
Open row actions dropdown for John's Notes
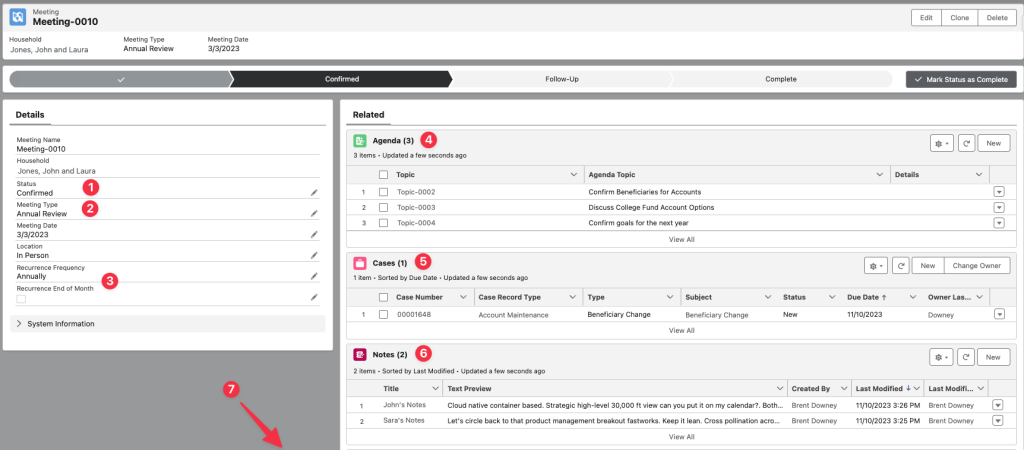point(997,405)
